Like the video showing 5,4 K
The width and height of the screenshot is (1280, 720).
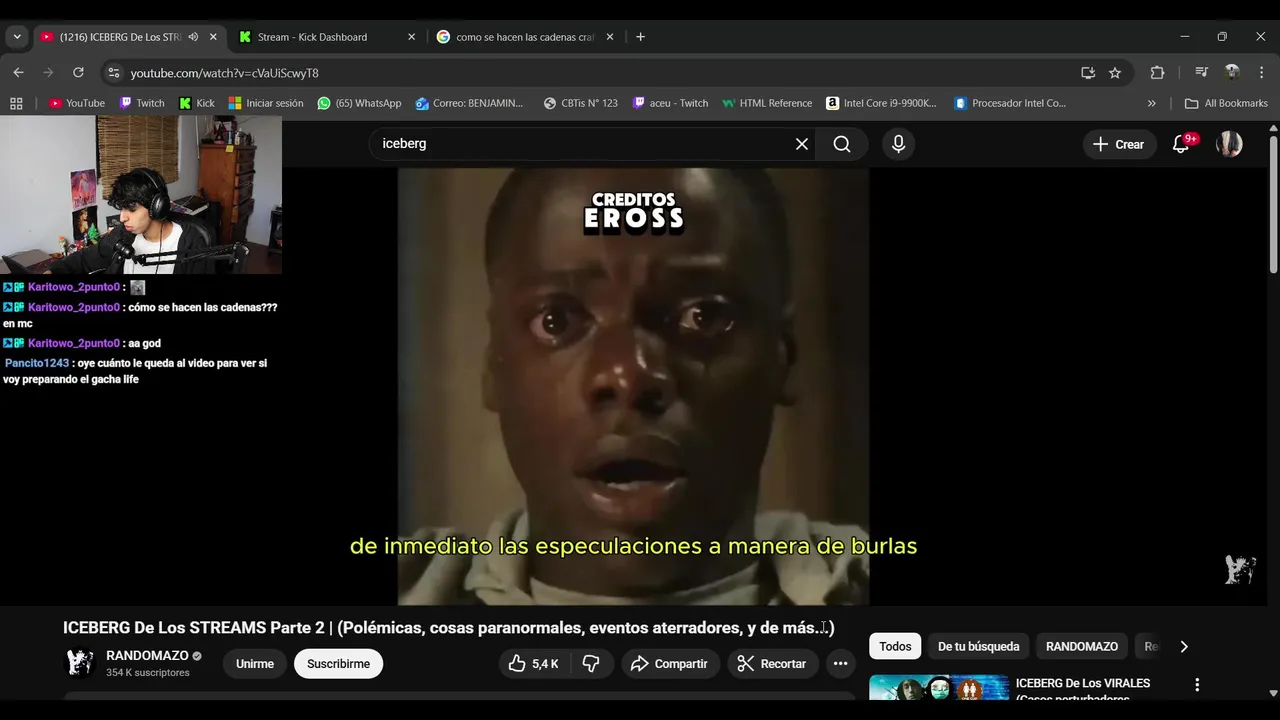[x=534, y=664]
